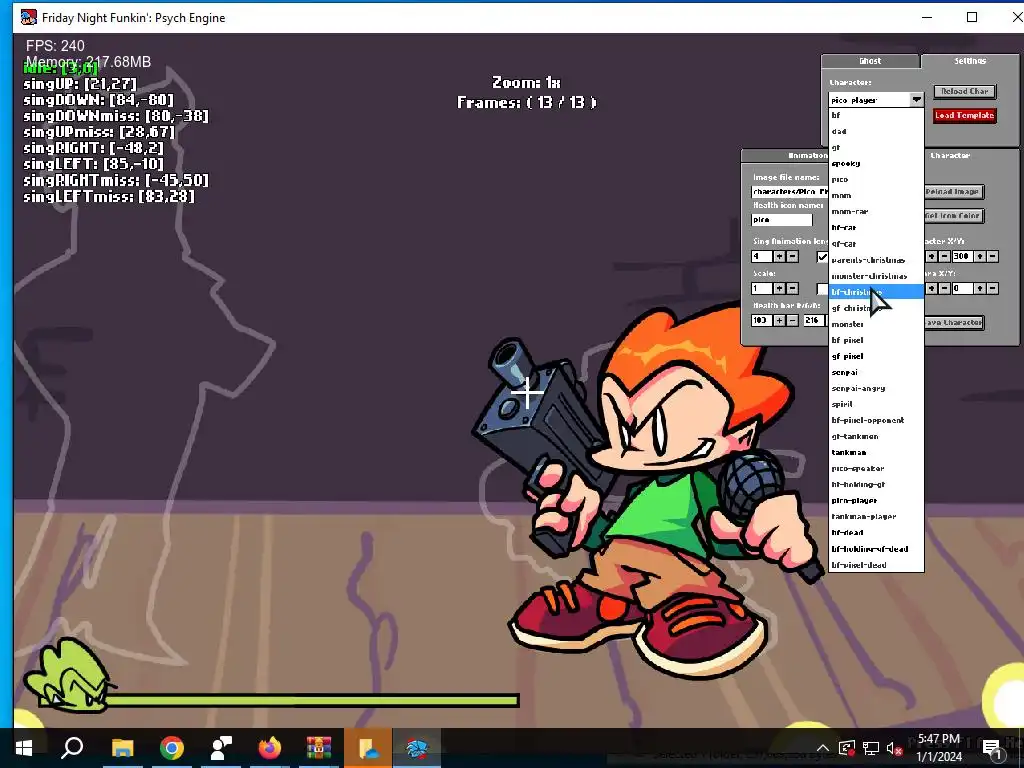Open taskbar search magnifier
The height and width of the screenshot is (768, 1024).
pyautogui.click(x=72, y=748)
